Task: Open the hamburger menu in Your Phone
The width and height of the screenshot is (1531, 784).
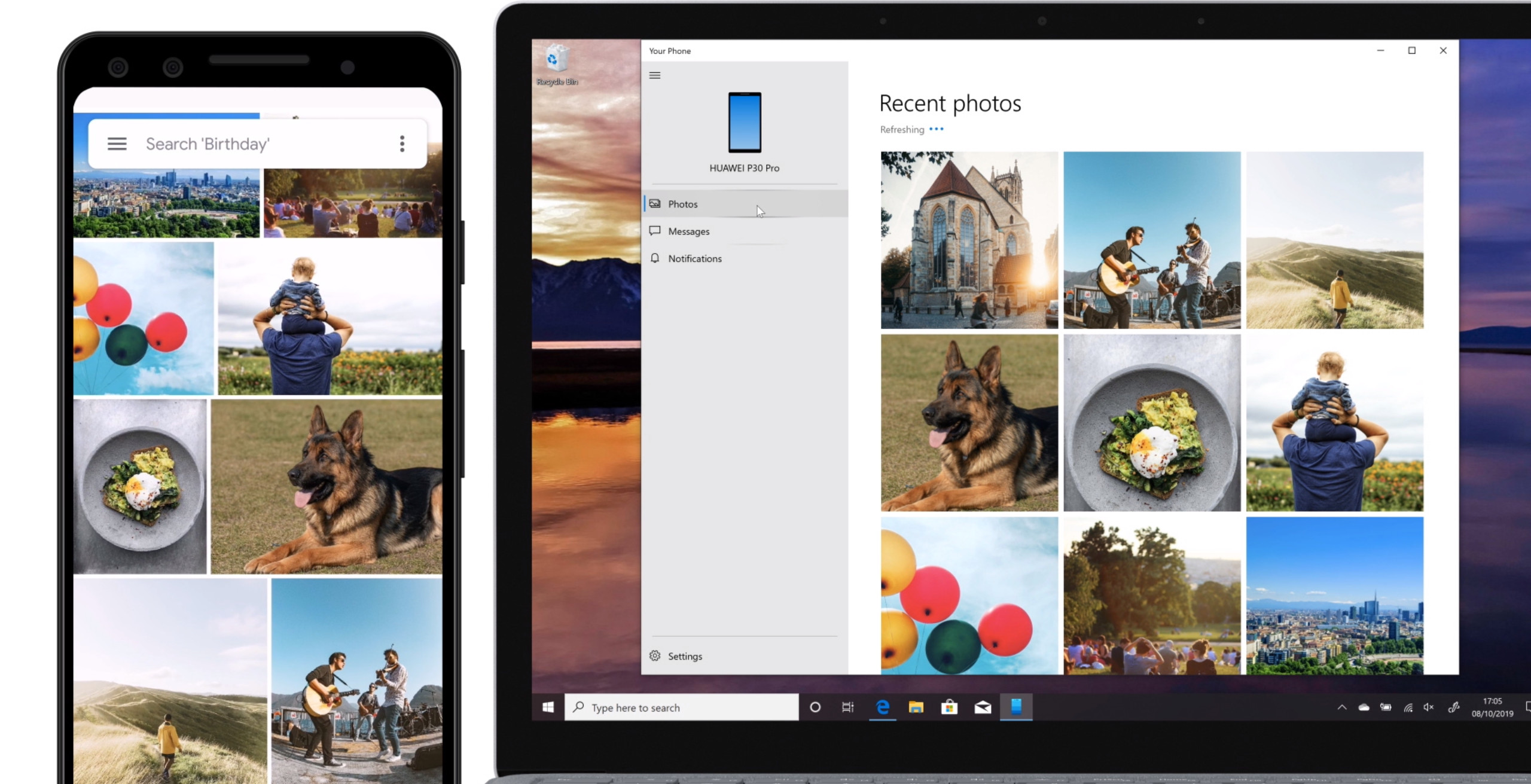Action: pos(655,75)
